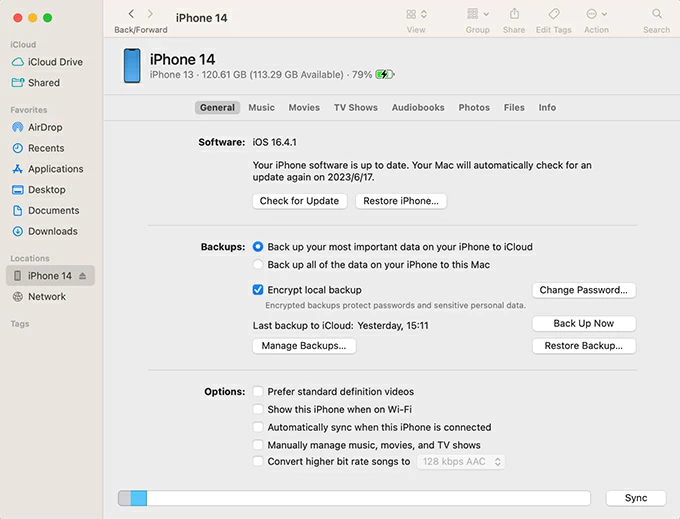Open the 128 kbps AAC bit rate dropdown

[x=461, y=462]
